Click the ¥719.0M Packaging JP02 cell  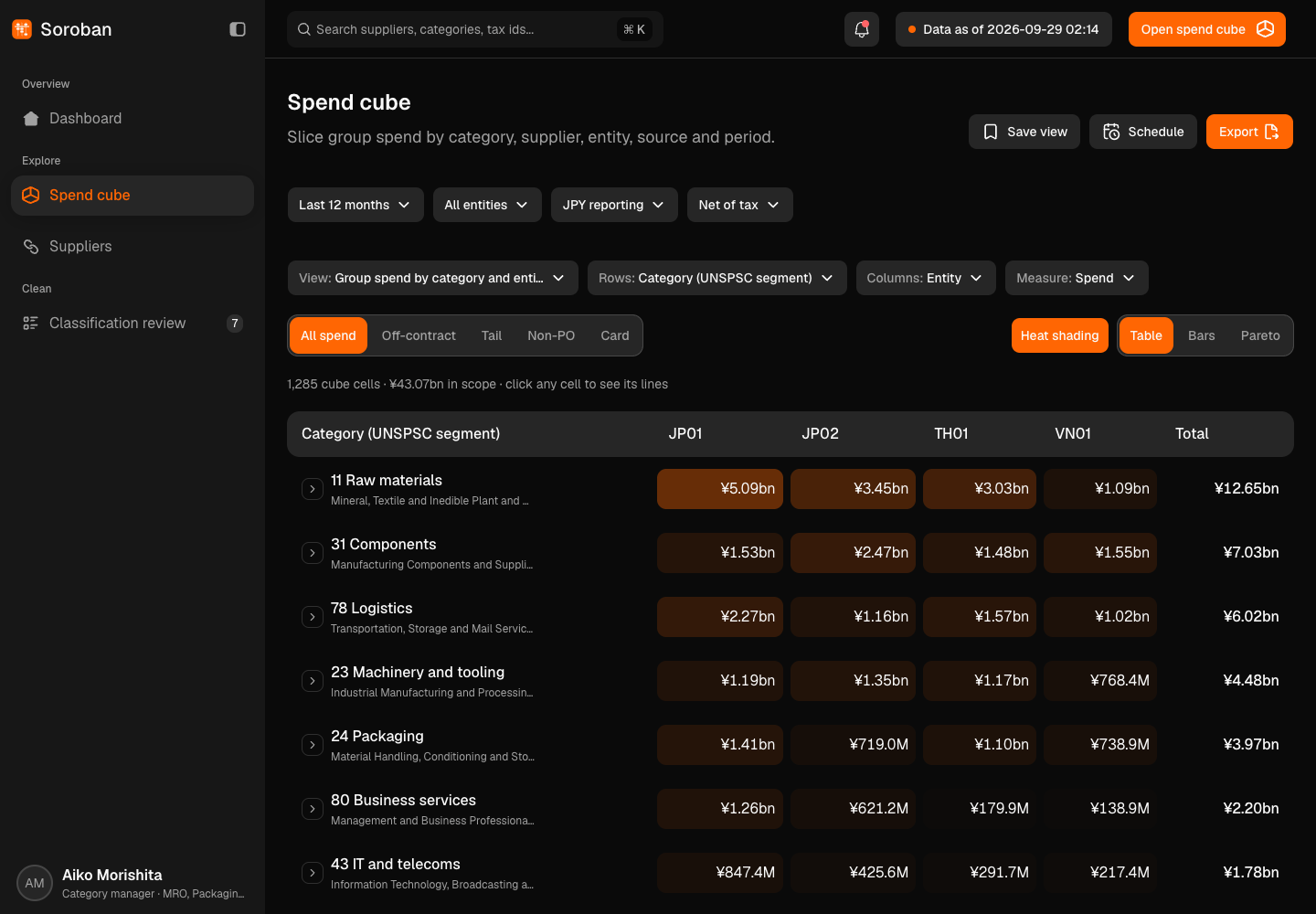point(854,745)
